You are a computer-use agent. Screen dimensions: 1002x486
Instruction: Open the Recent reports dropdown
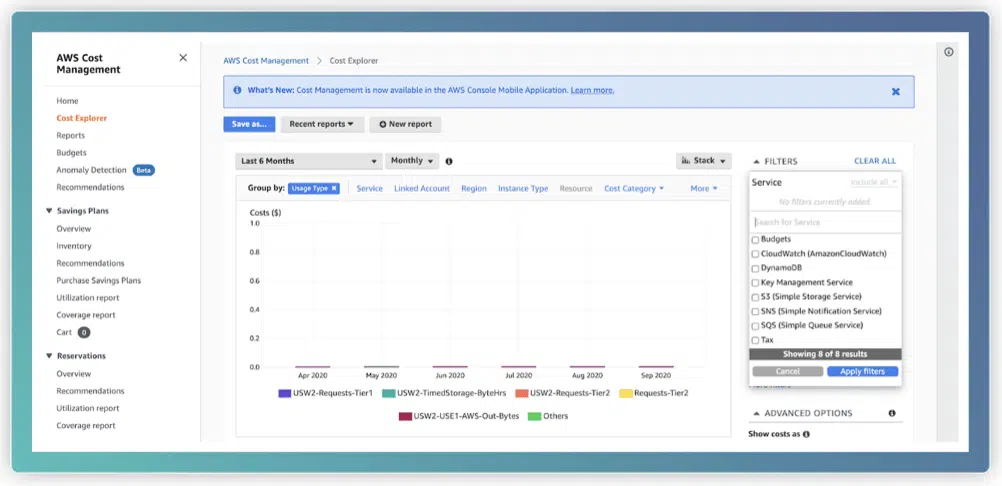click(322, 125)
